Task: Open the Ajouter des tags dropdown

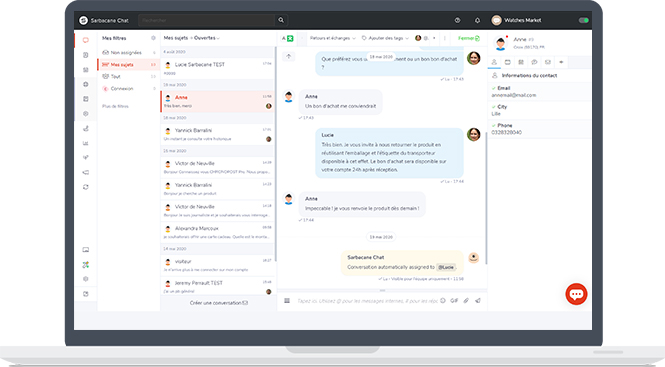Action: (x=385, y=38)
